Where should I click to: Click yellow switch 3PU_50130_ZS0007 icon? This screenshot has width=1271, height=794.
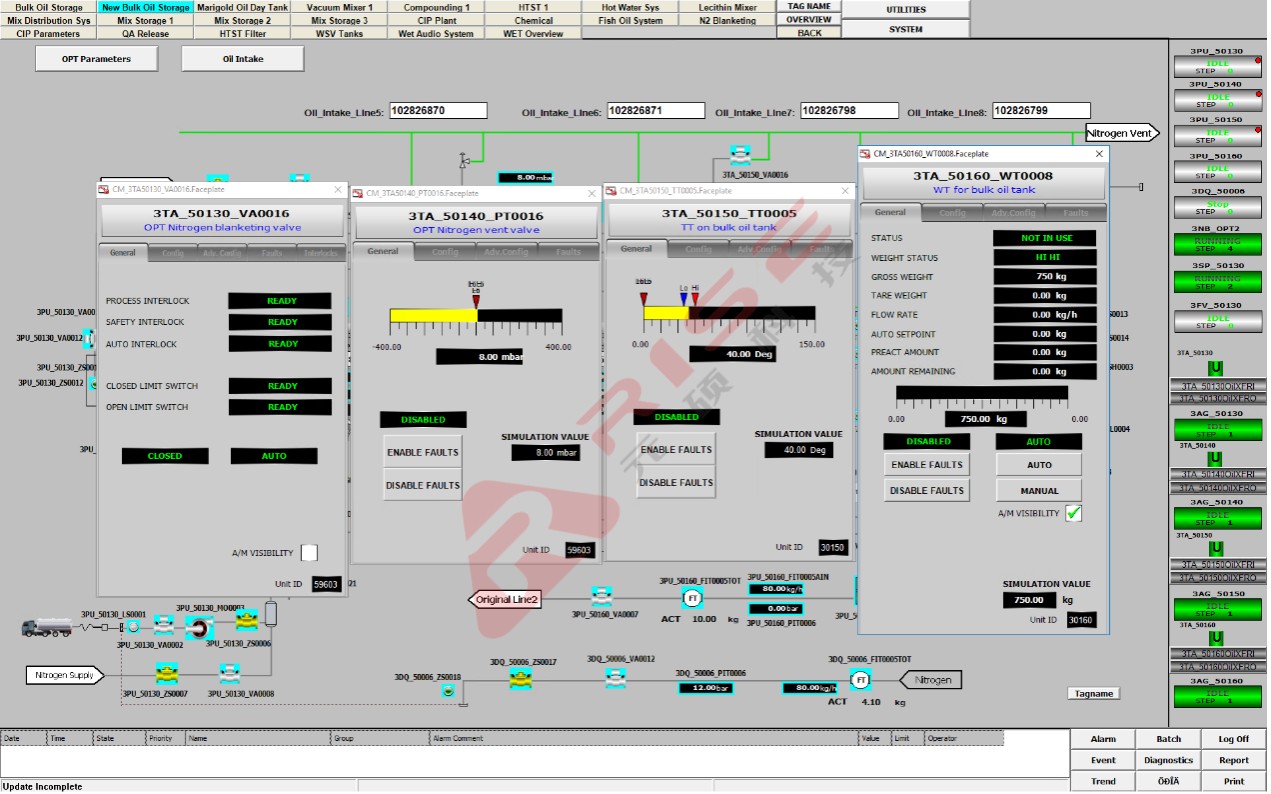click(166, 674)
